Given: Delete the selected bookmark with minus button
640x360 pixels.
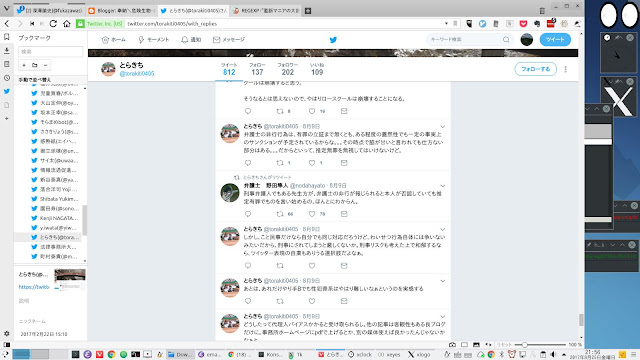Looking at the screenshot, I should click(45, 65).
